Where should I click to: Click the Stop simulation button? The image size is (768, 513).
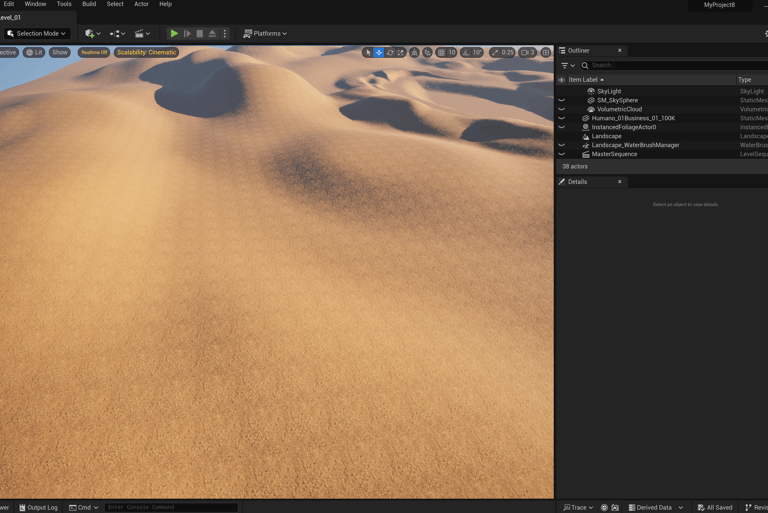[199, 34]
